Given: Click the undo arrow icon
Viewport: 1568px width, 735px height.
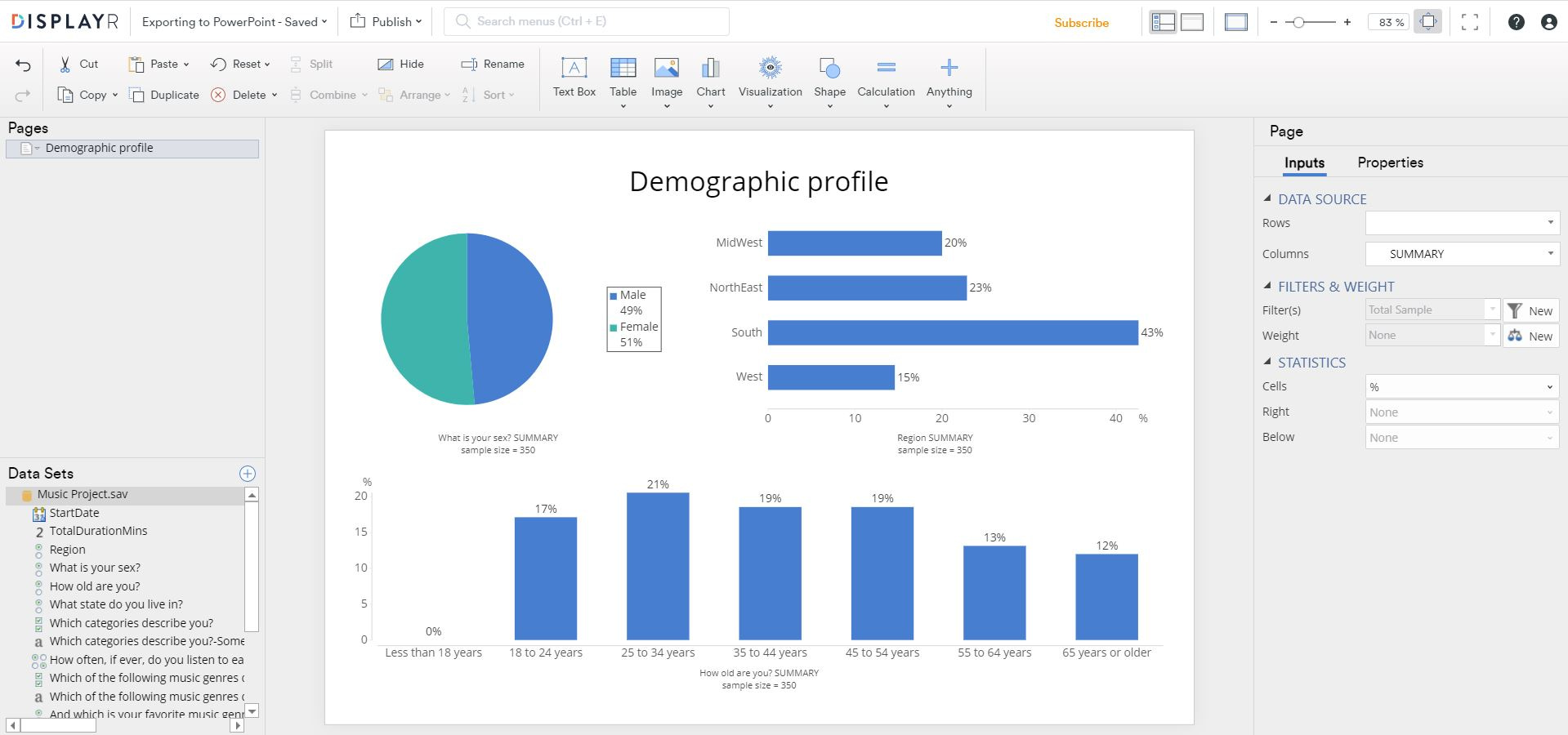Looking at the screenshot, I should click(23, 65).
